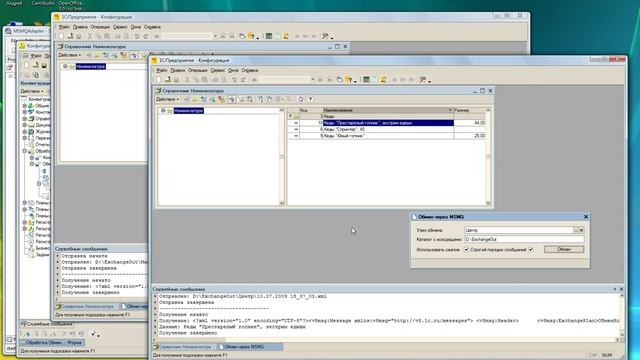
Task: Open Справка menu in front 1С window
Action: pyautogui.click(x=249, y=70)
